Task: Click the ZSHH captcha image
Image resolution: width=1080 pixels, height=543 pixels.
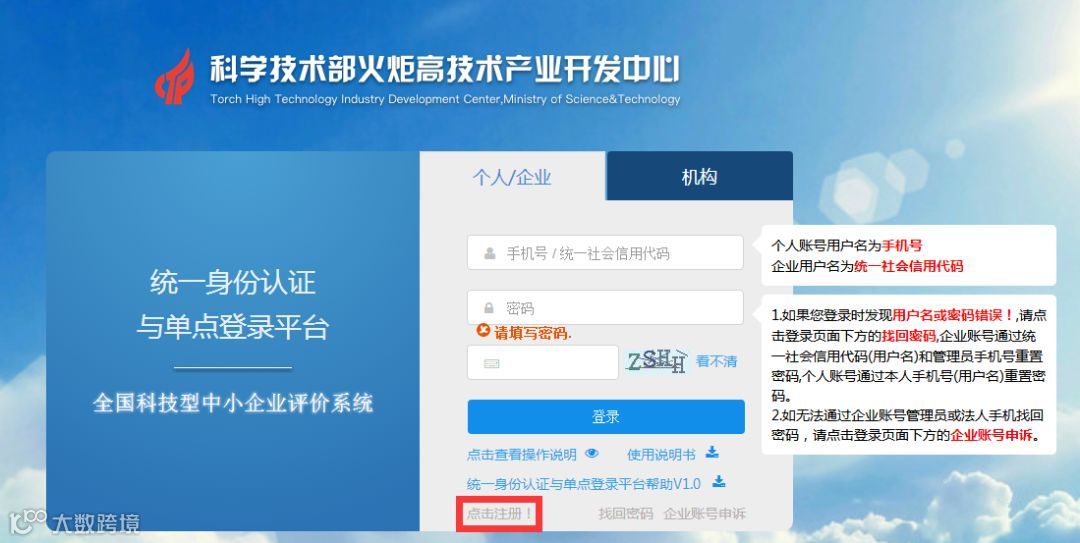Action: pos(656,360)
